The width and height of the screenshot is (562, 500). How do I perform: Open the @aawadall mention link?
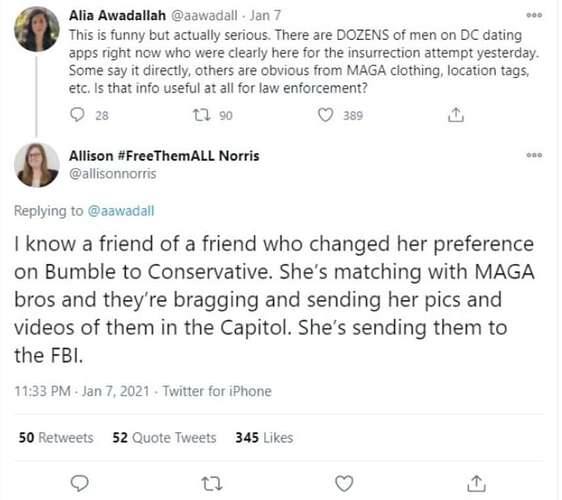[121, 211]
